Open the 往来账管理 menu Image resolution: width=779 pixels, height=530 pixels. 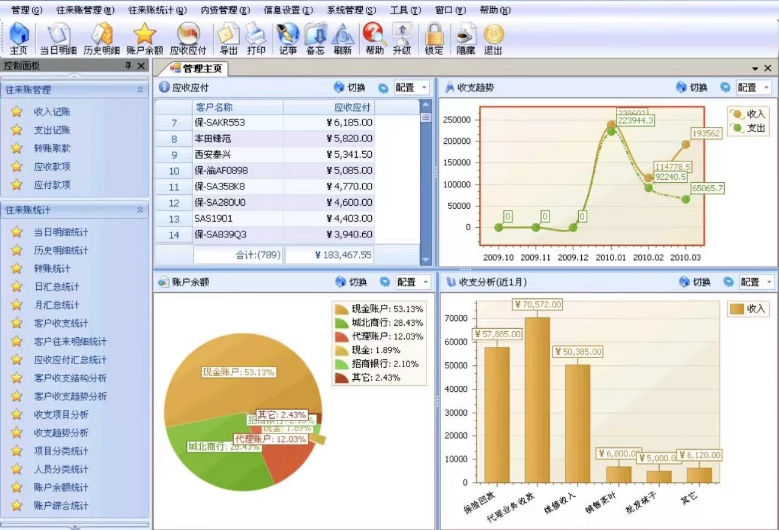click(x=85, y=10)
